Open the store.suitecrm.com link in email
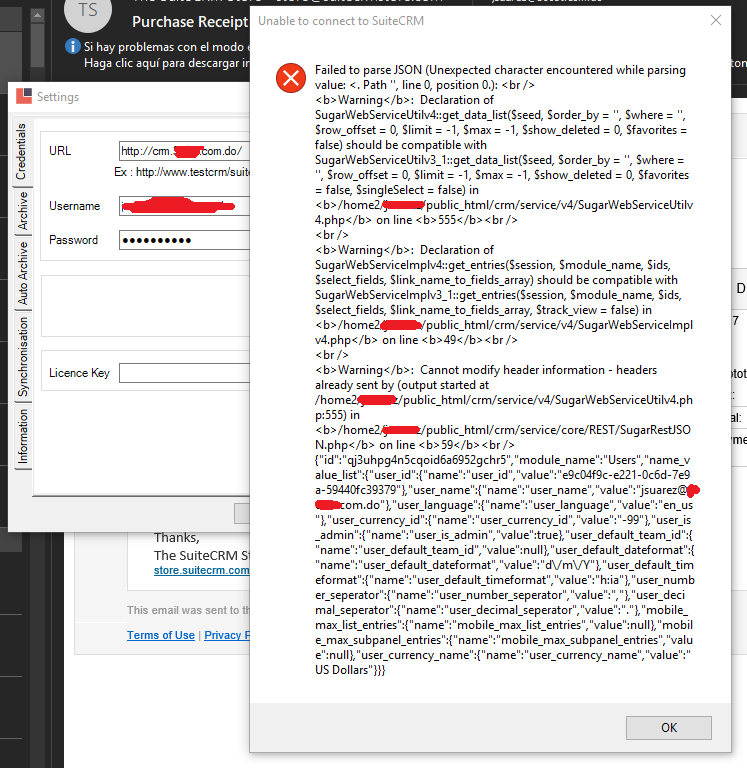Screen dimensions: 747x768 (x=201, y=570)
